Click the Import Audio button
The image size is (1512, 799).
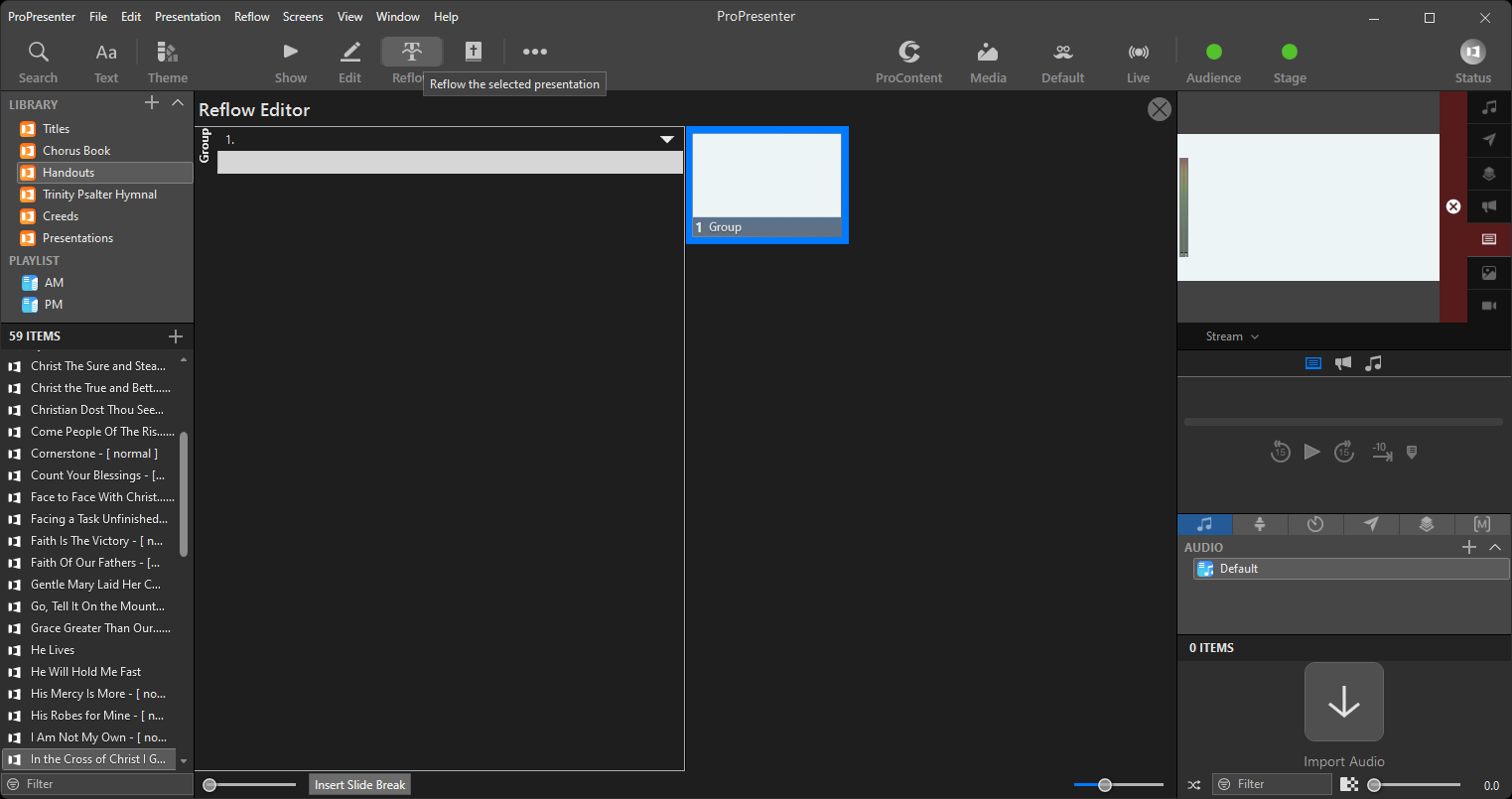pos(1344,702)
